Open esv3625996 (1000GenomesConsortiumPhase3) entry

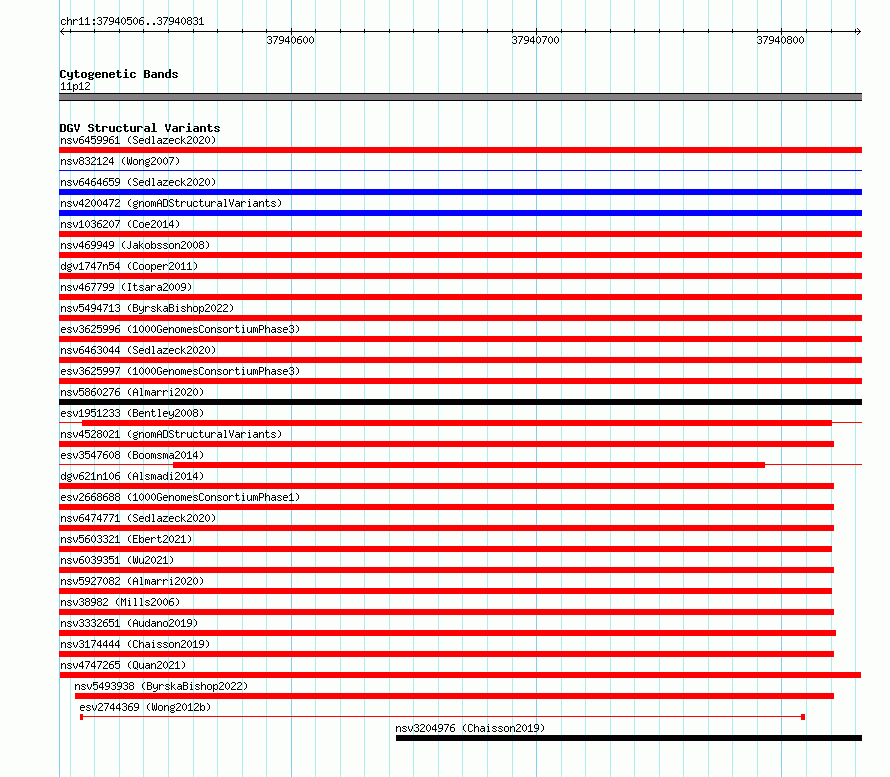(x=180, y=329)
